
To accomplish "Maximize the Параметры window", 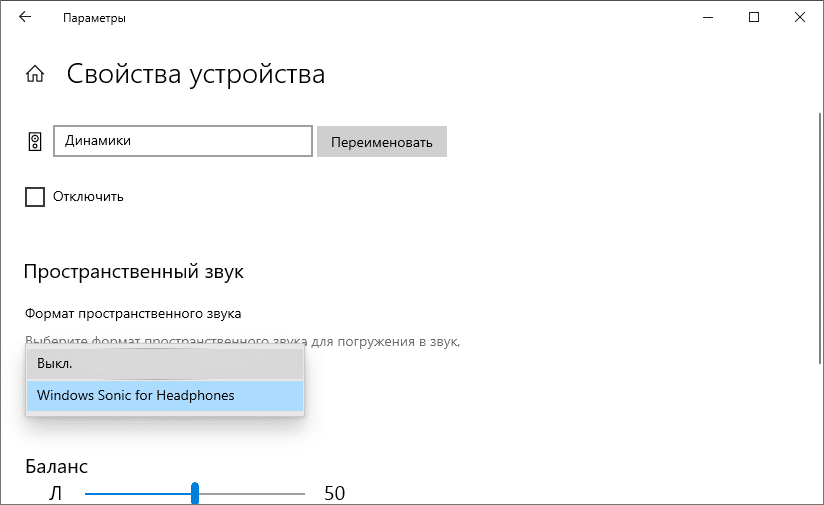I will coord(754,18).
